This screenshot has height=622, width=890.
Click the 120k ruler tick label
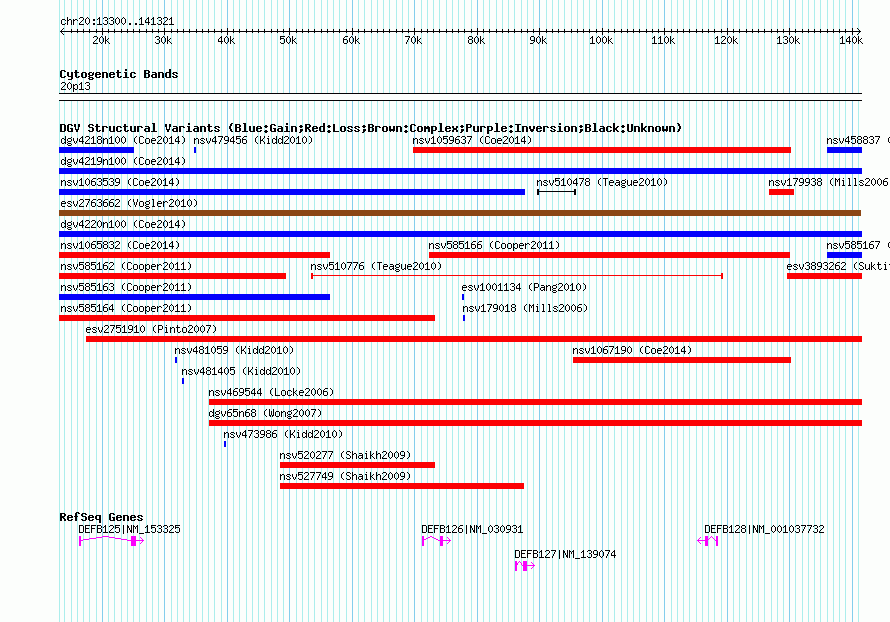point(726,40)
